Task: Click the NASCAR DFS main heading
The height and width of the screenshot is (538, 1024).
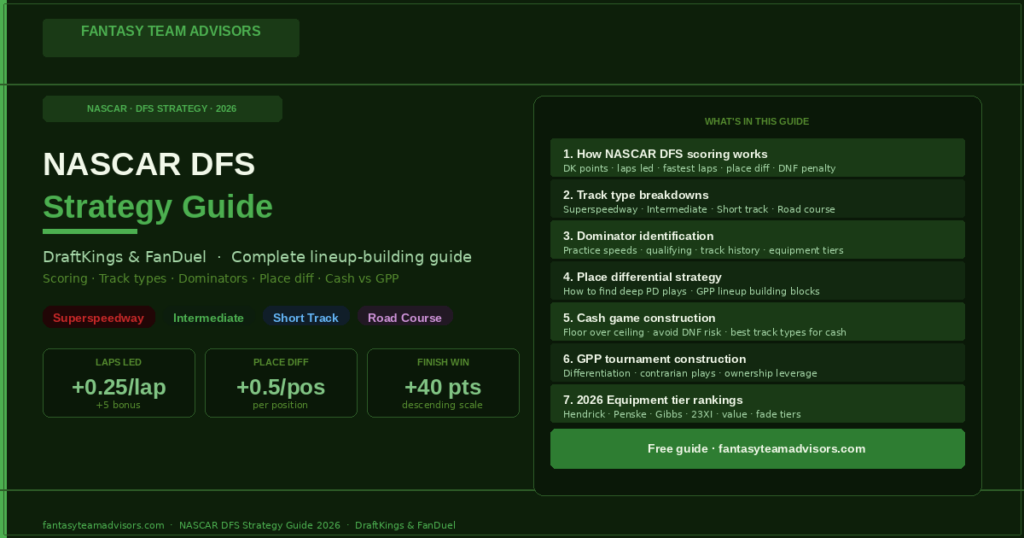Action: point(149,164)
